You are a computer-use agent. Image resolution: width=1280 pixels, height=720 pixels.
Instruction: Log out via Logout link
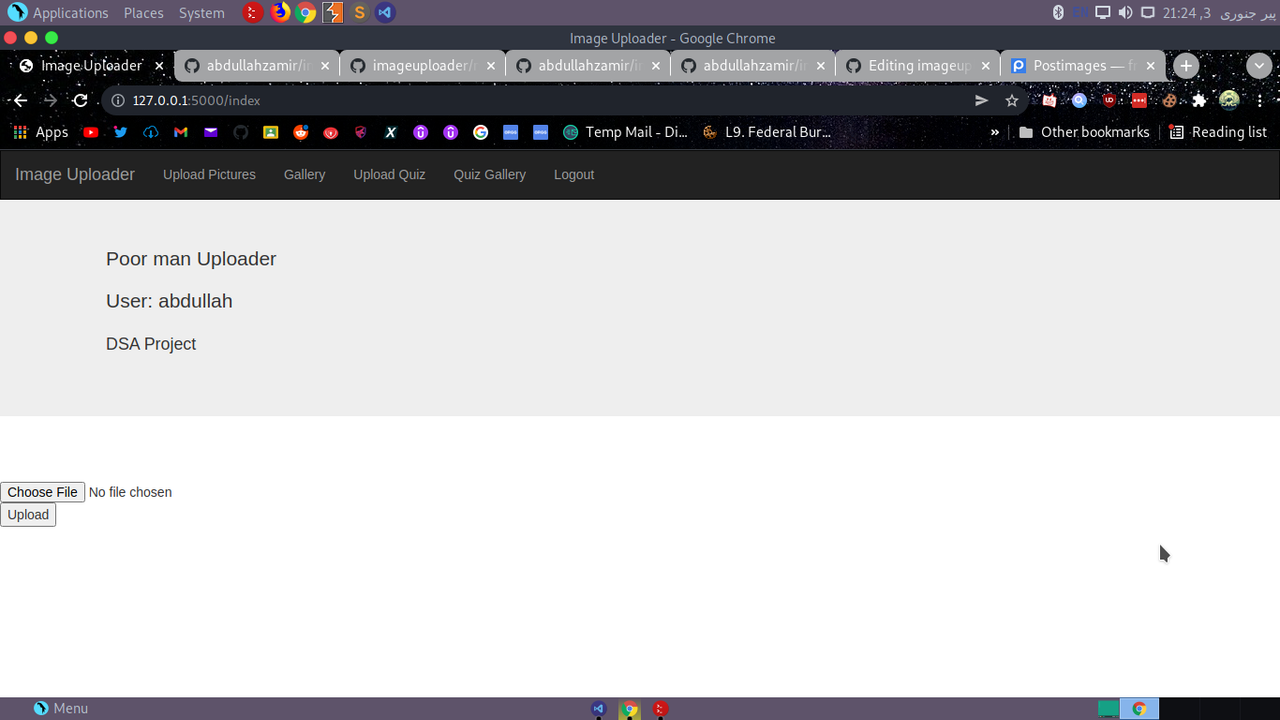coord(574,174)
